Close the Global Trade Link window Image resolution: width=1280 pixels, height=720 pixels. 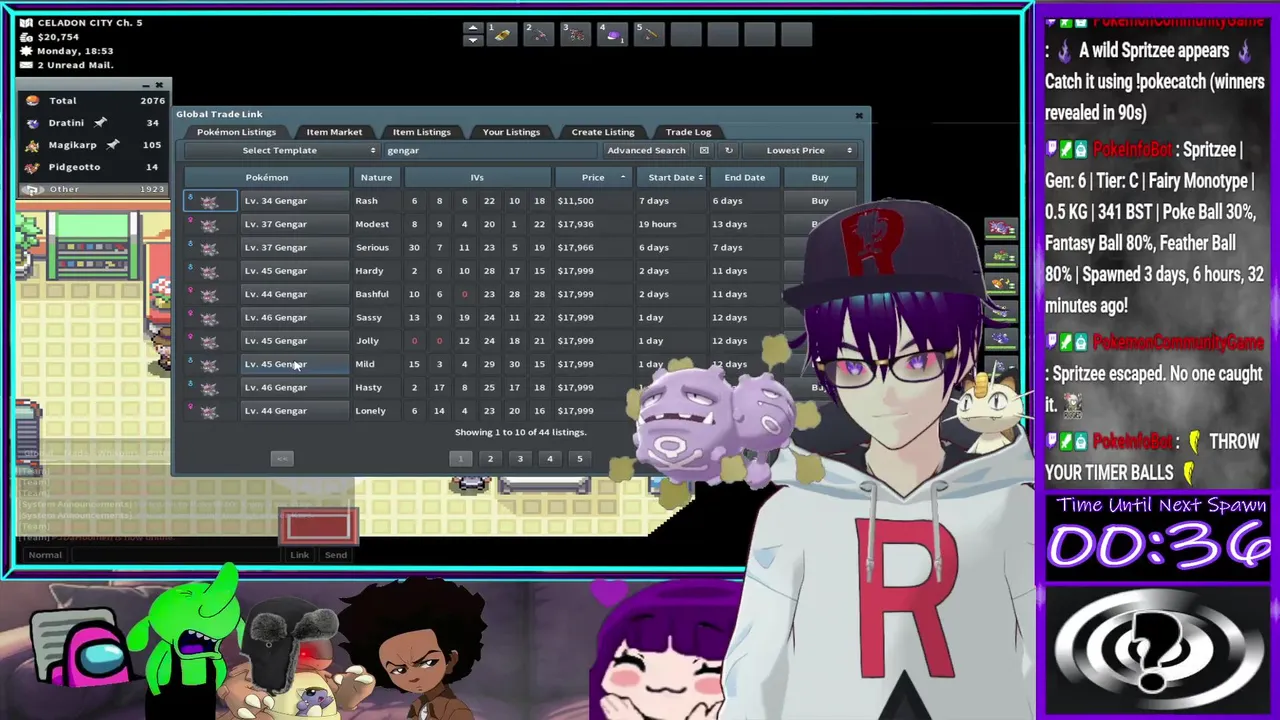pos(858,115)
